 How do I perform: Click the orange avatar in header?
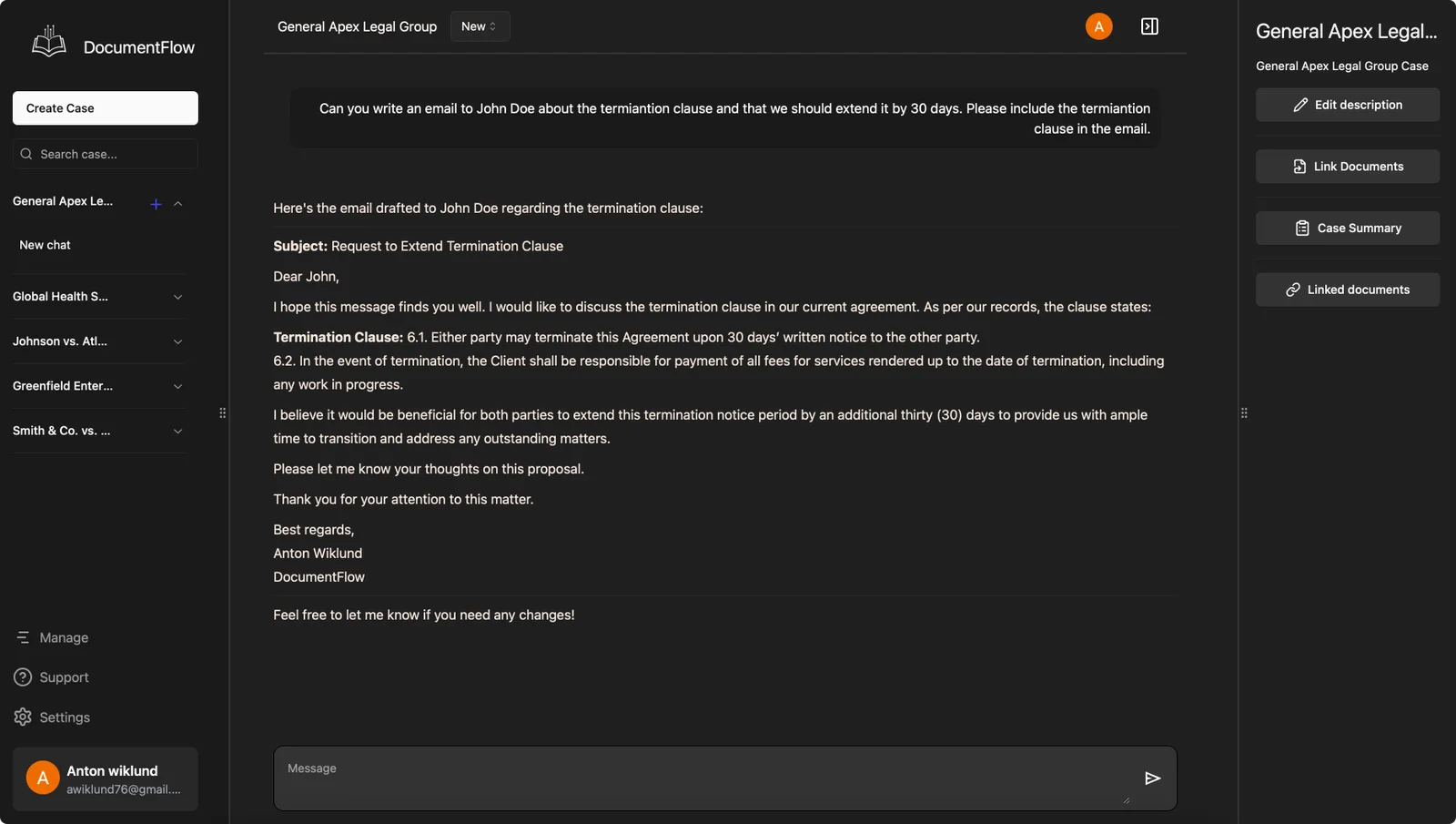(x=1098, y=26)
